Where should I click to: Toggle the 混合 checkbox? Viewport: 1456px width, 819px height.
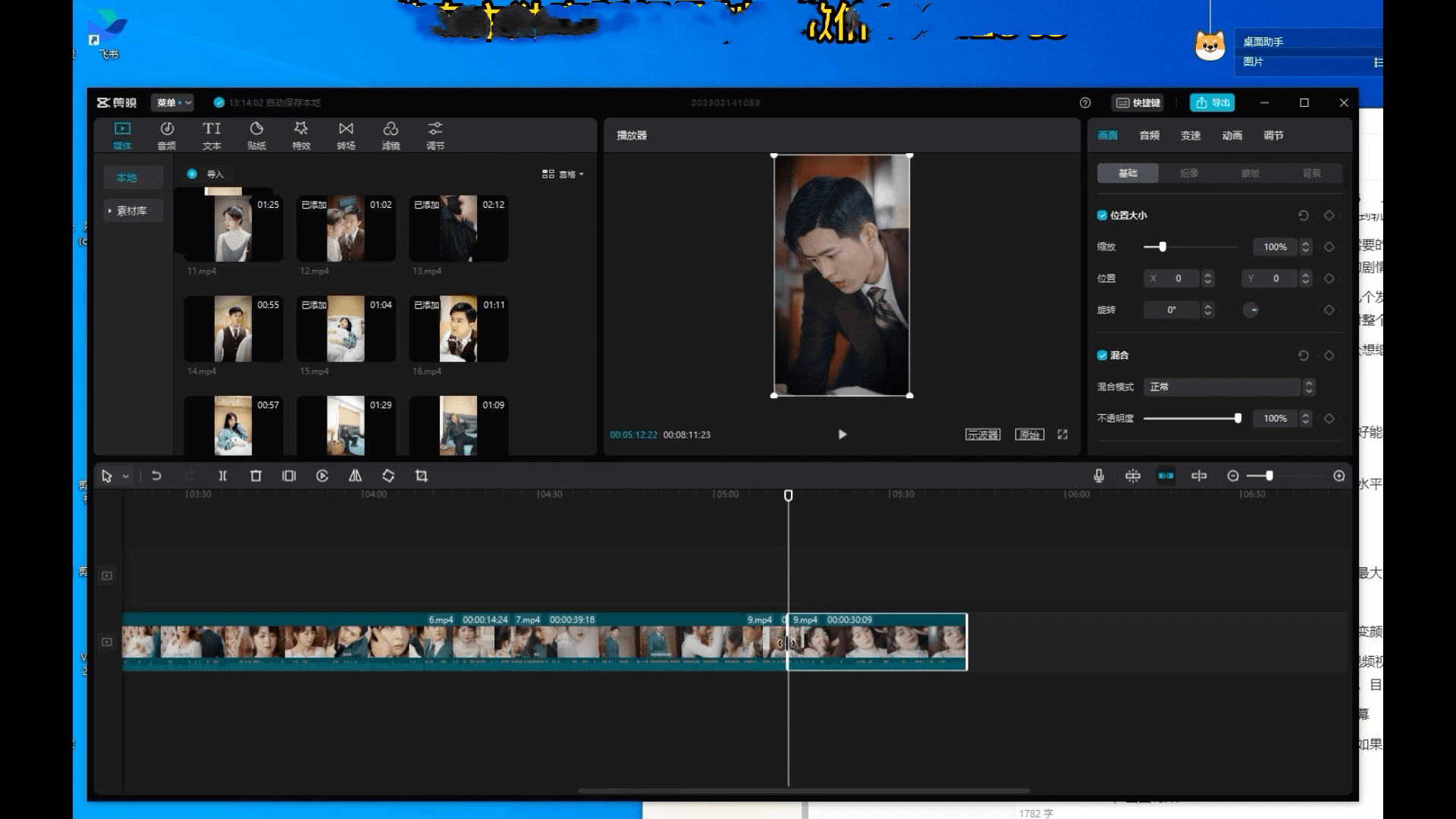point(1102,355)
